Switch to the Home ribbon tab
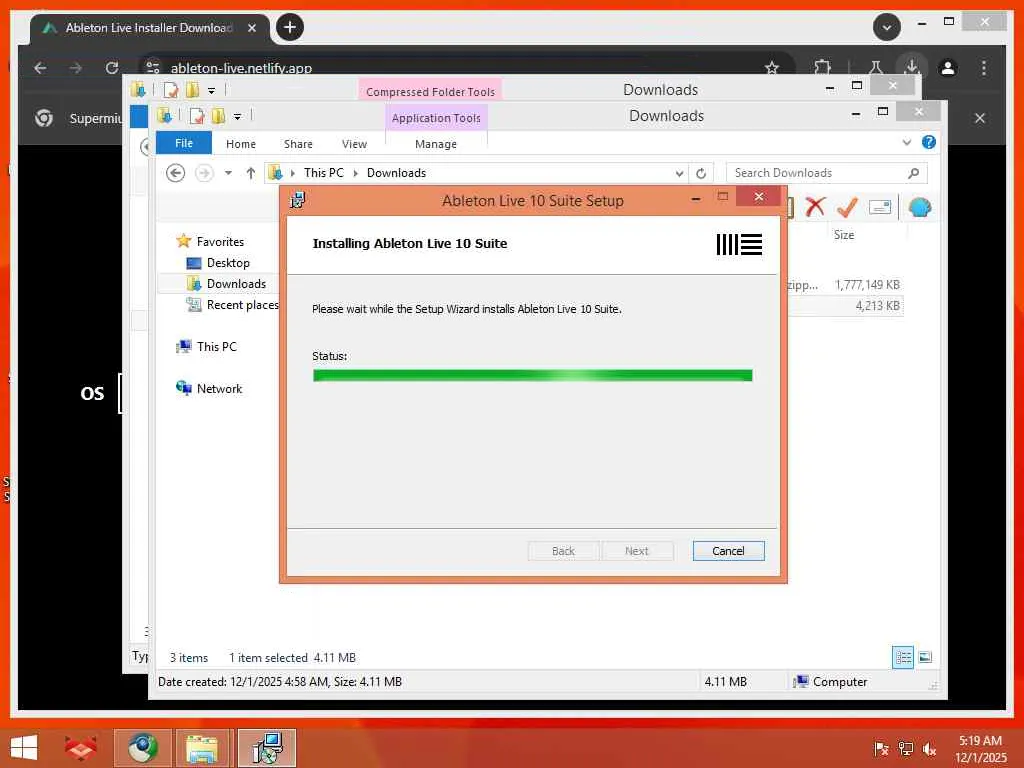The height and width of the screenshot is (768, 1024). pyautogui.click(x=241, y=144)
